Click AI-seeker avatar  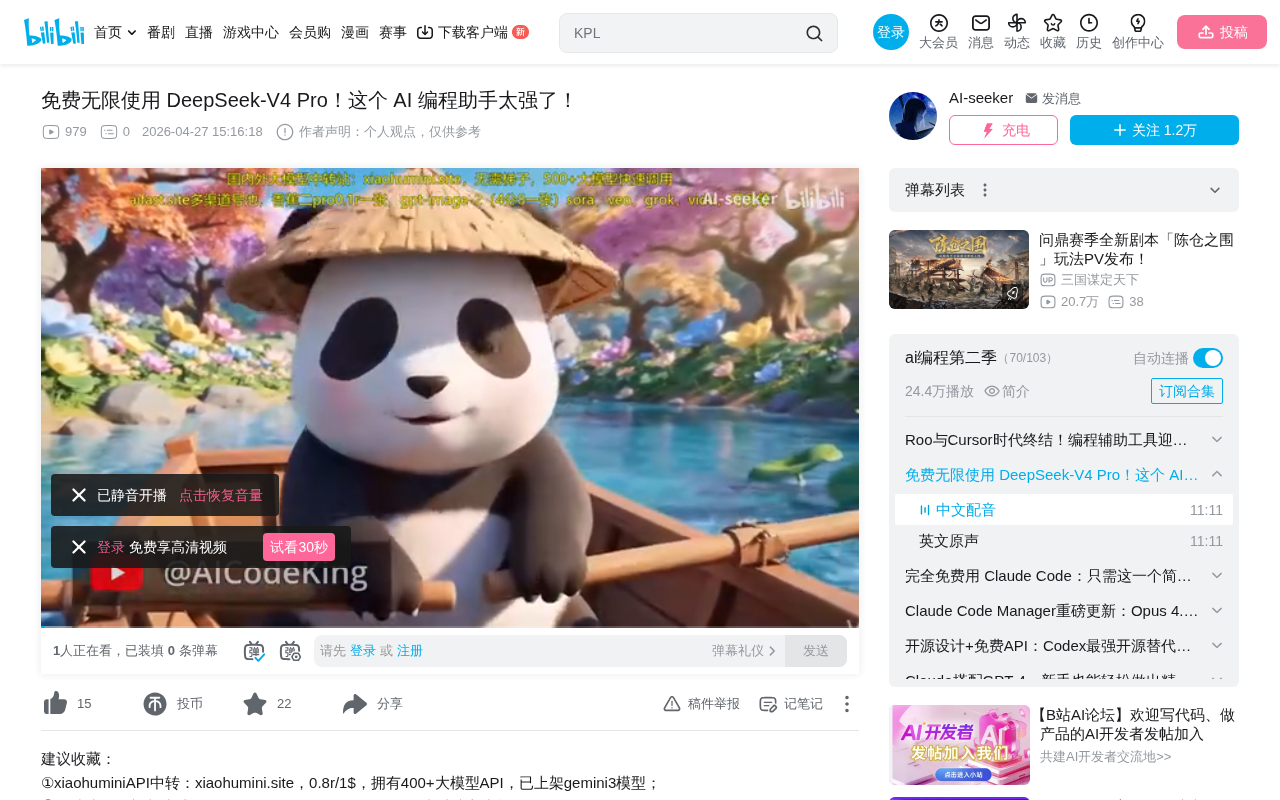point(913,116)
